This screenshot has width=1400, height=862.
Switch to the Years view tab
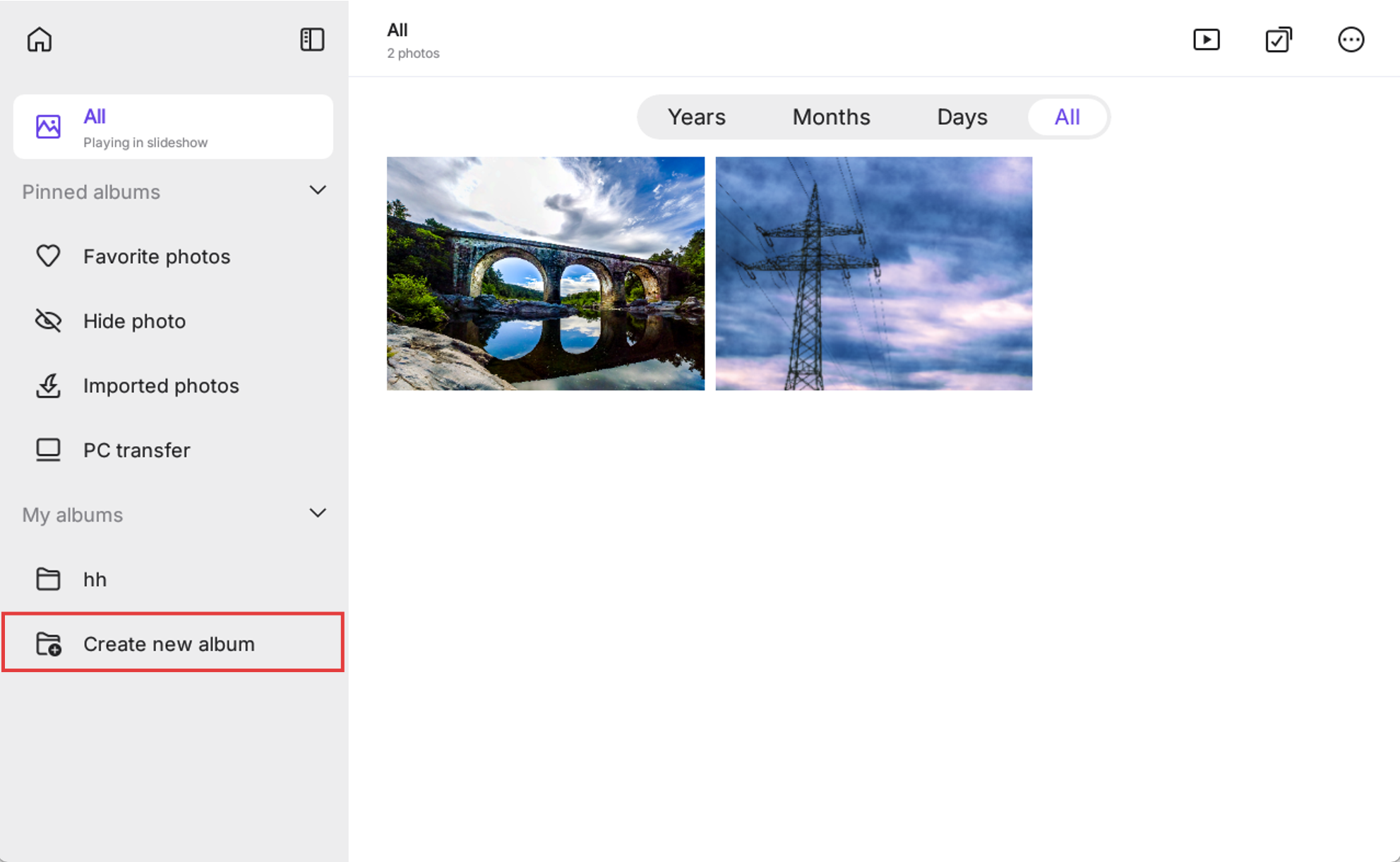696,116
